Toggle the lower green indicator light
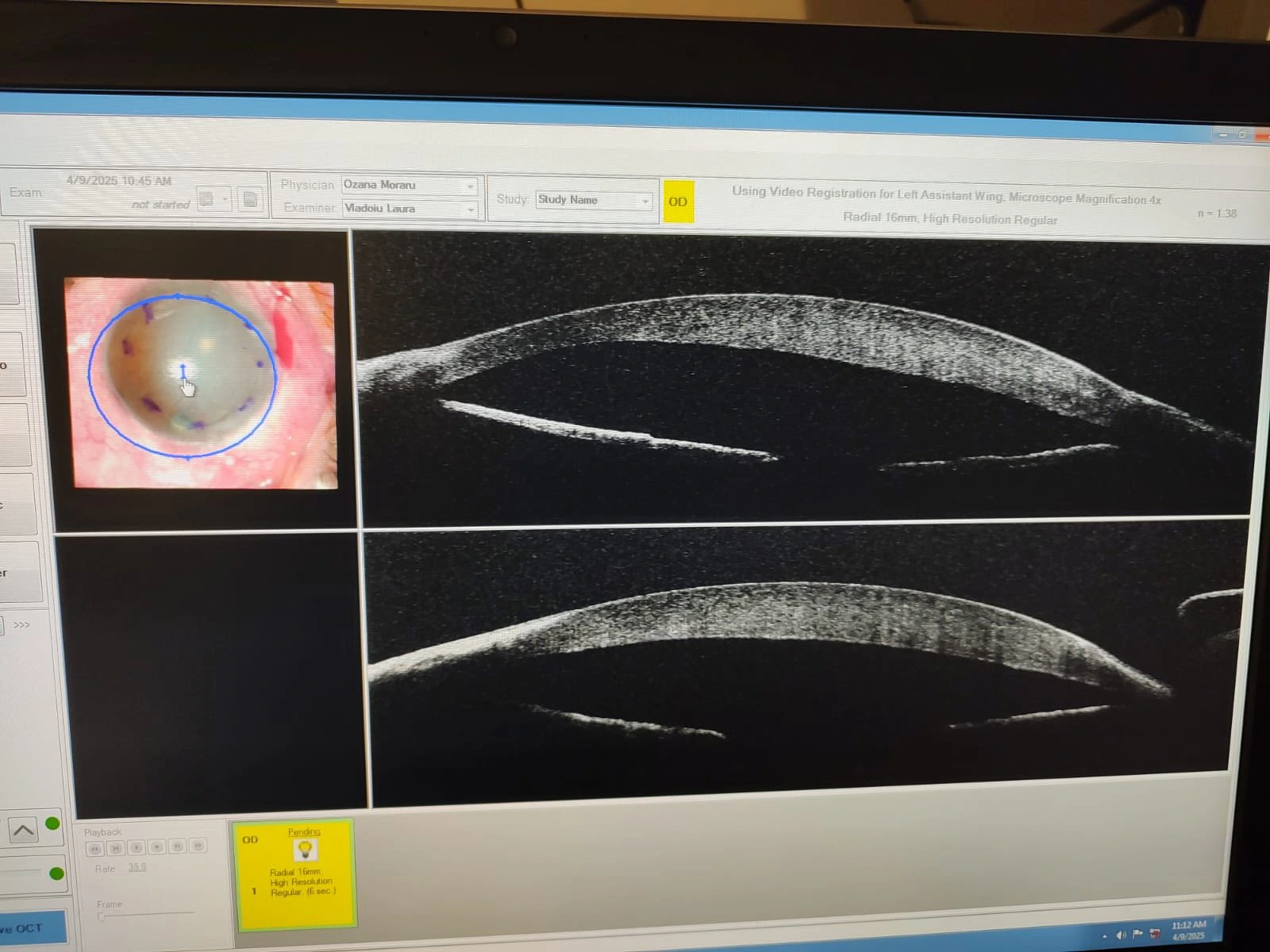Image resolution: width=1270 pixels, height=952 pixels. tap(56, 873)
